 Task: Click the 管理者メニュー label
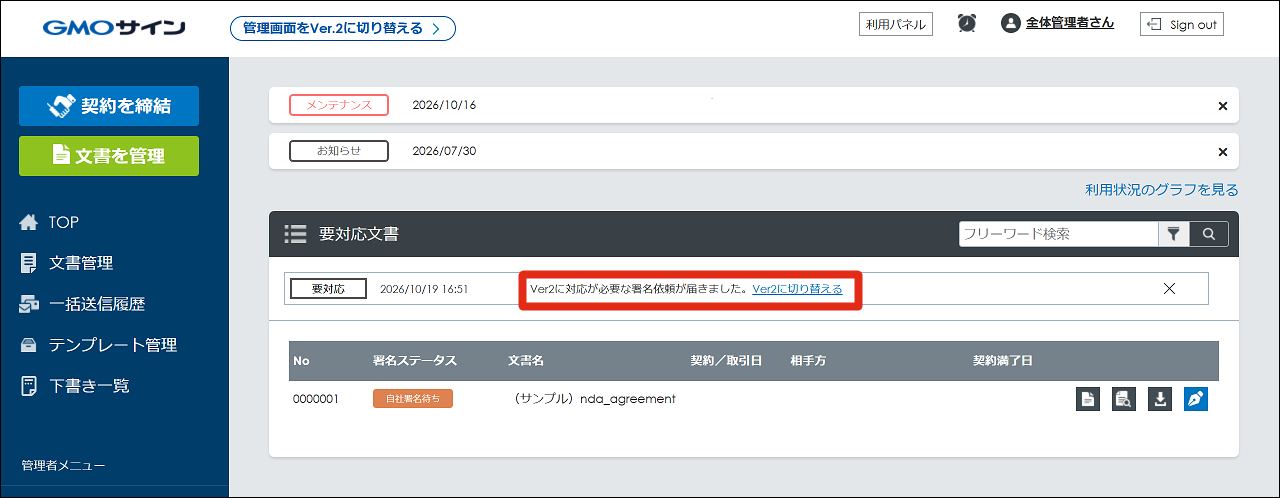[63, 465]
